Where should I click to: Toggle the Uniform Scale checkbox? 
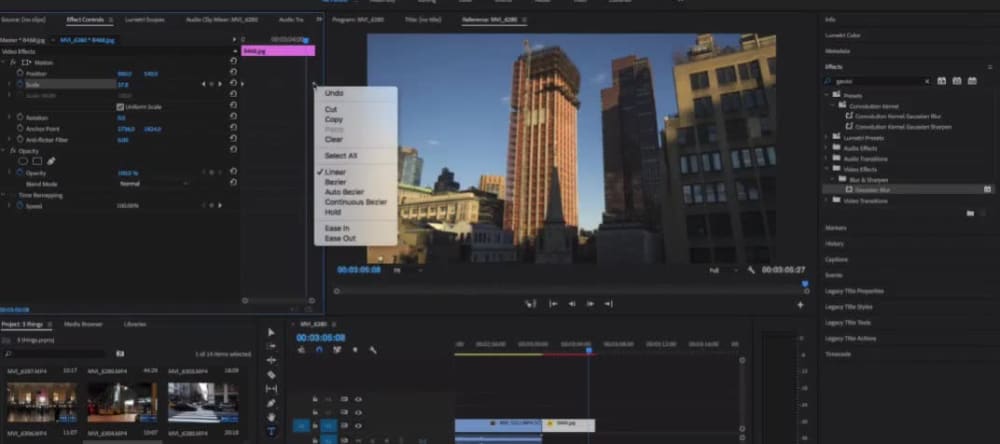coord(120,107)
